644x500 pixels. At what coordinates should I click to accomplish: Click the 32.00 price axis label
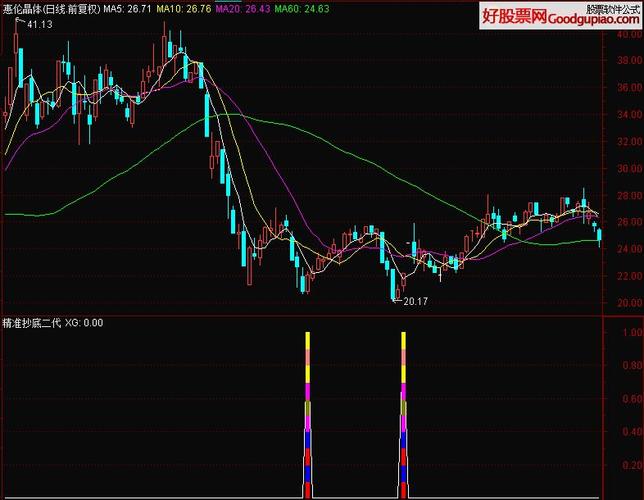point(629,142)
